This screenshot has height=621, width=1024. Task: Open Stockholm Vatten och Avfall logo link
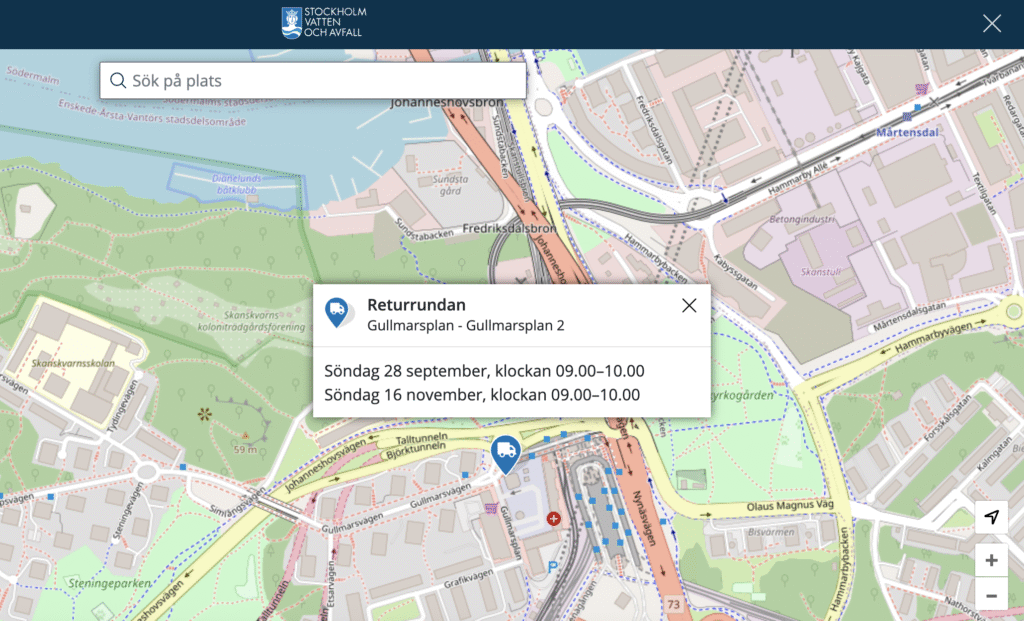324,23
